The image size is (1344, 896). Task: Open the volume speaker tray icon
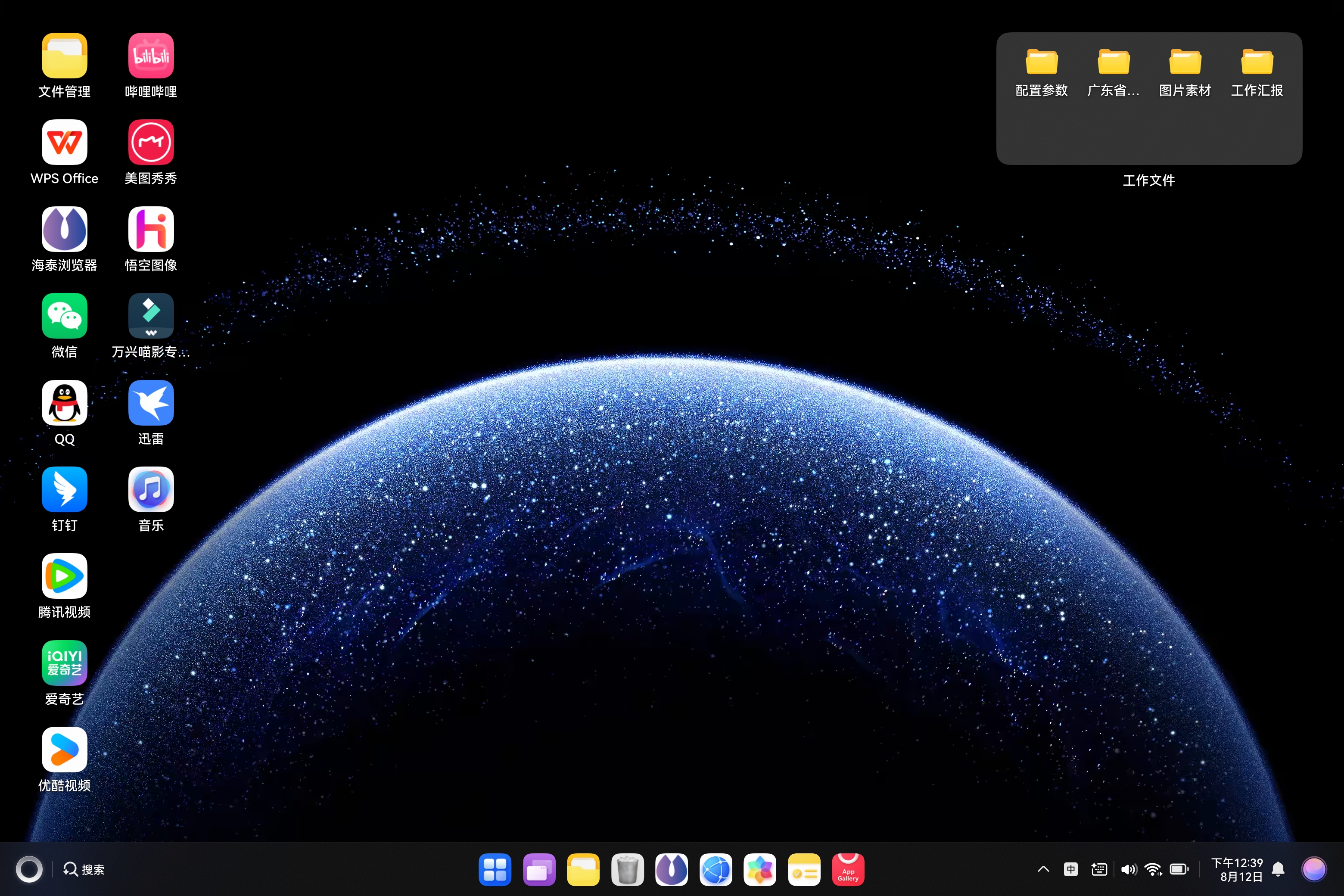click(x=1129, y=870)
